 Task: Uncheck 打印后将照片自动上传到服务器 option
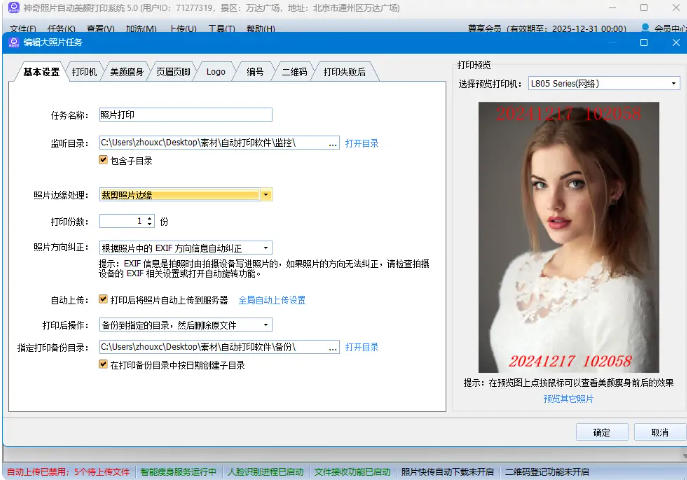tap(103, 299)
